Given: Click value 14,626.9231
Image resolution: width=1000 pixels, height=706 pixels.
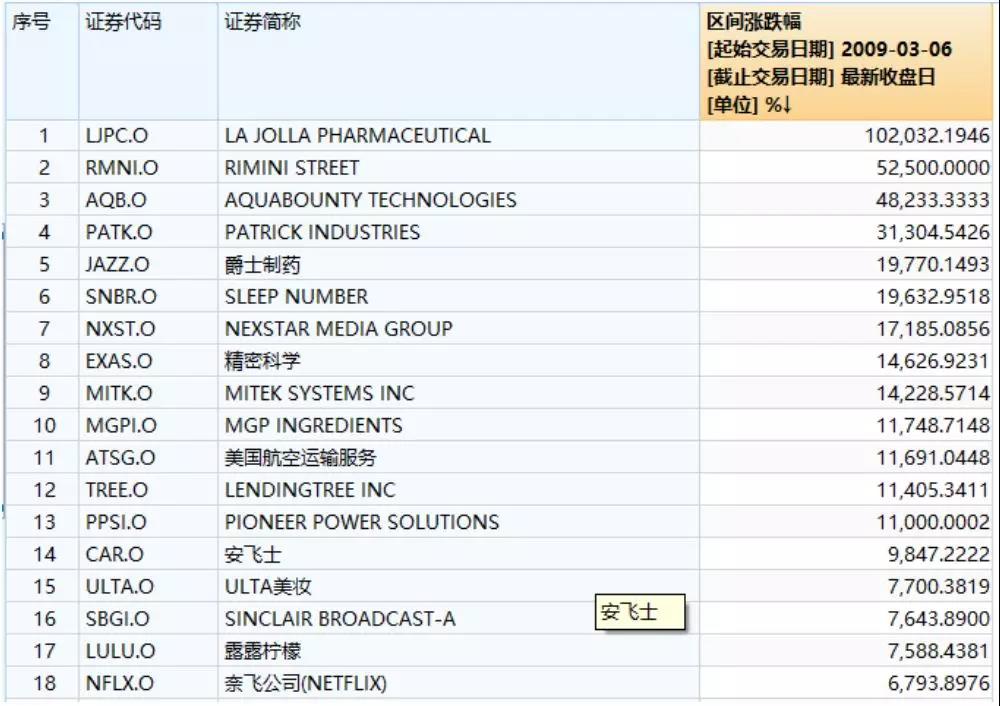Looking at the screenshot, I should pyautogui.click(x=932, y=361).
